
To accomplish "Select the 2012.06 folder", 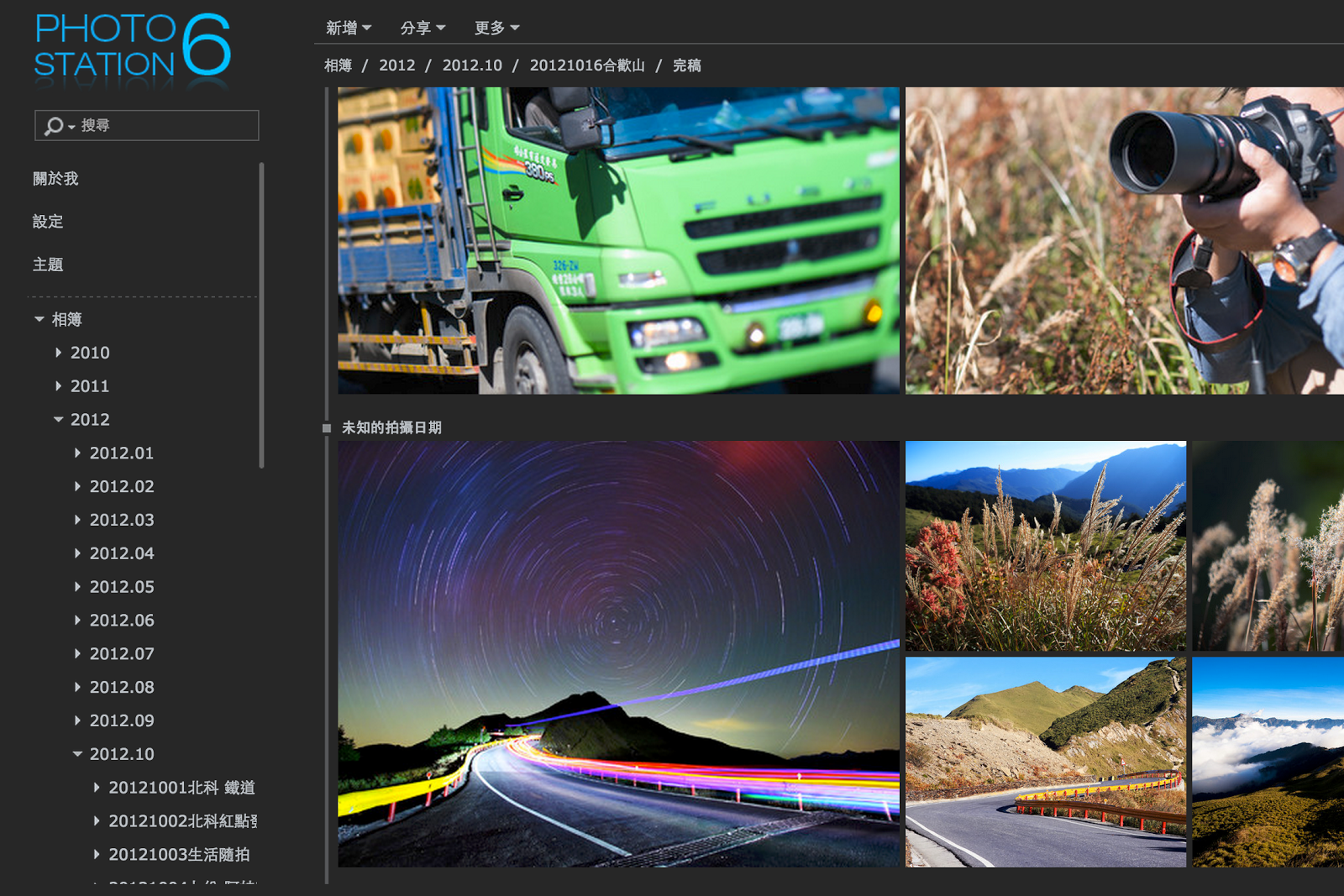I will (122, 621).
